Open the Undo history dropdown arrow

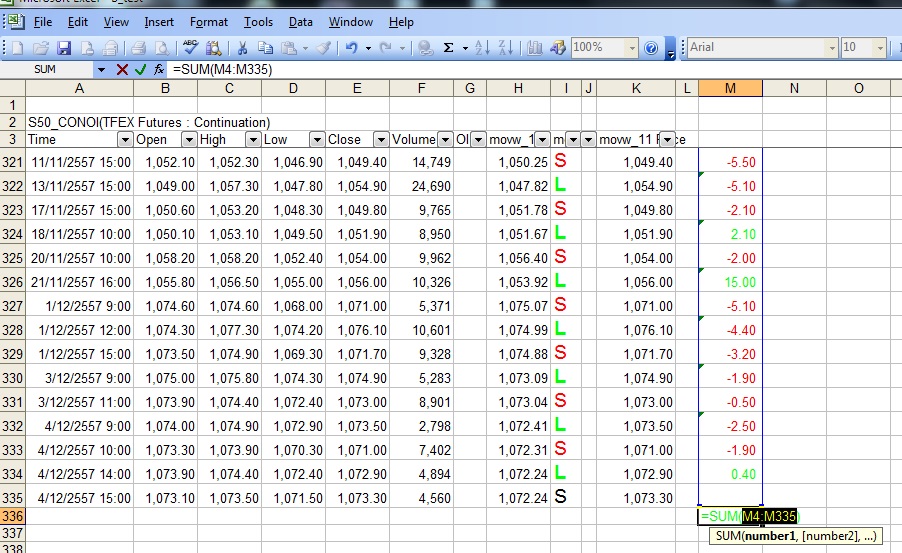coord(368,48)
